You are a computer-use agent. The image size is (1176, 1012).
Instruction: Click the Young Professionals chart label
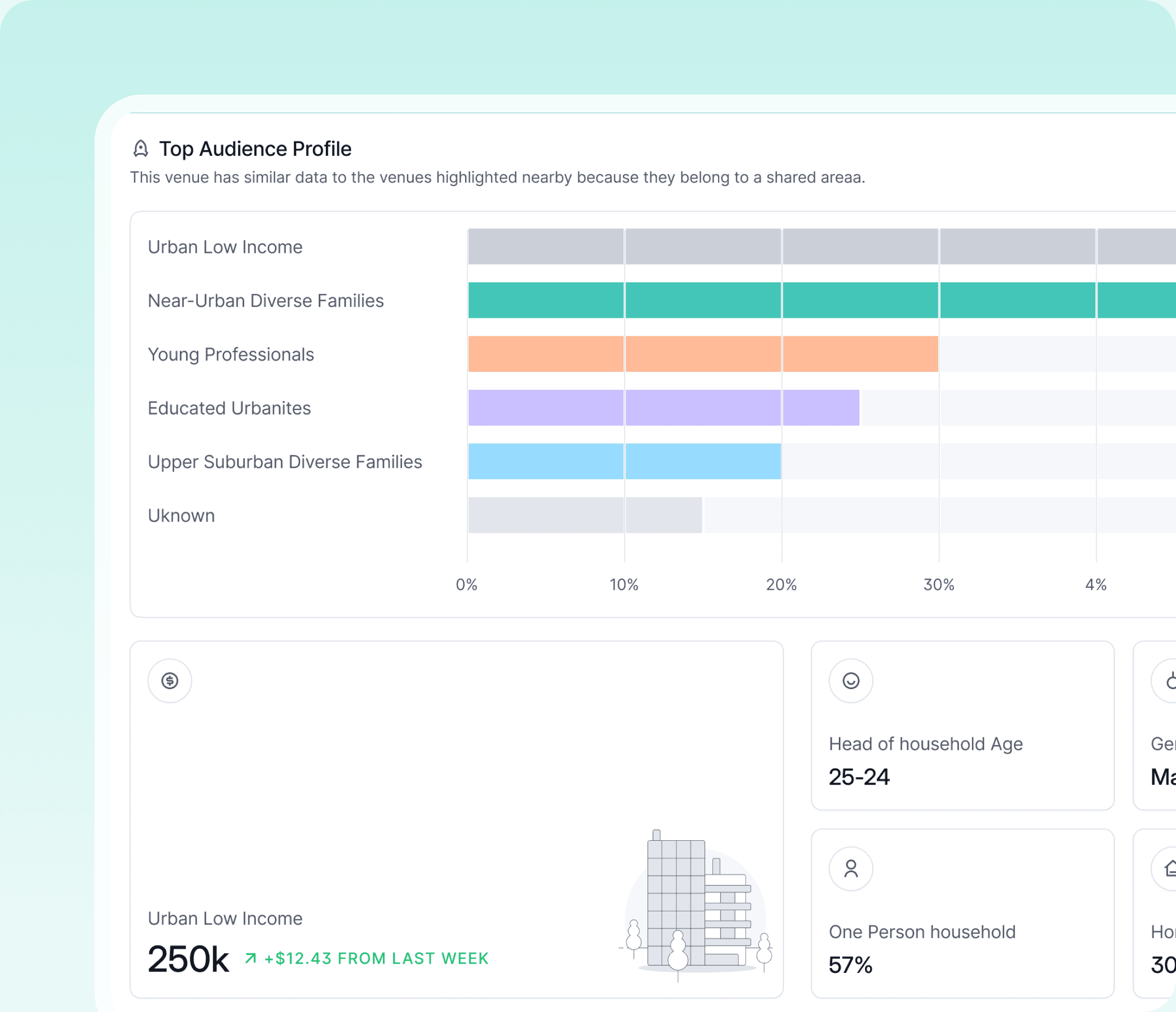[x=230, y=354]
